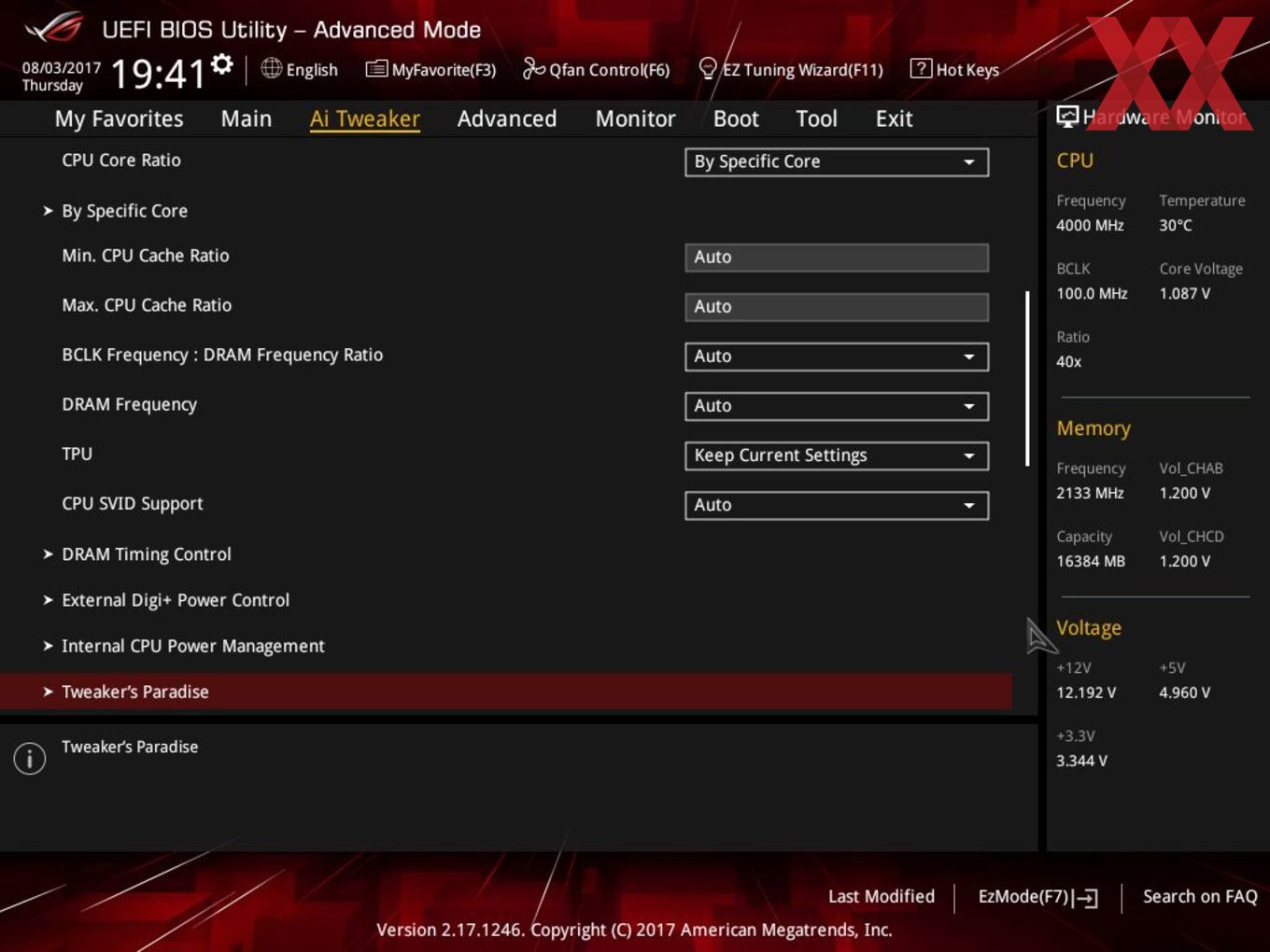Click the 1.087 V core voltage value
The image size is (1270, 952).
[x=1184, y=293]
